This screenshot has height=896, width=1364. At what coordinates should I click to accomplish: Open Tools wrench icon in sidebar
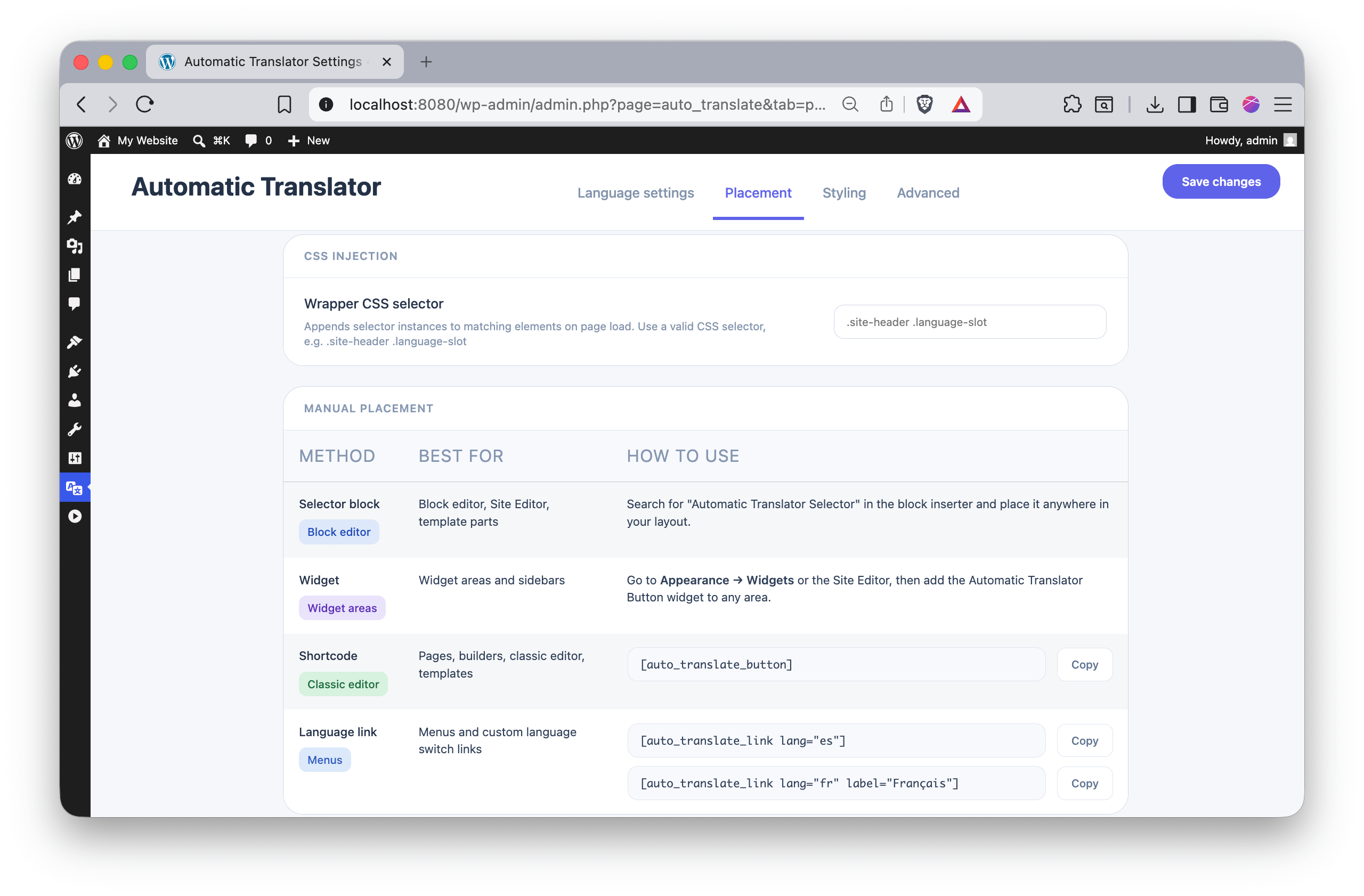(75, 429)
